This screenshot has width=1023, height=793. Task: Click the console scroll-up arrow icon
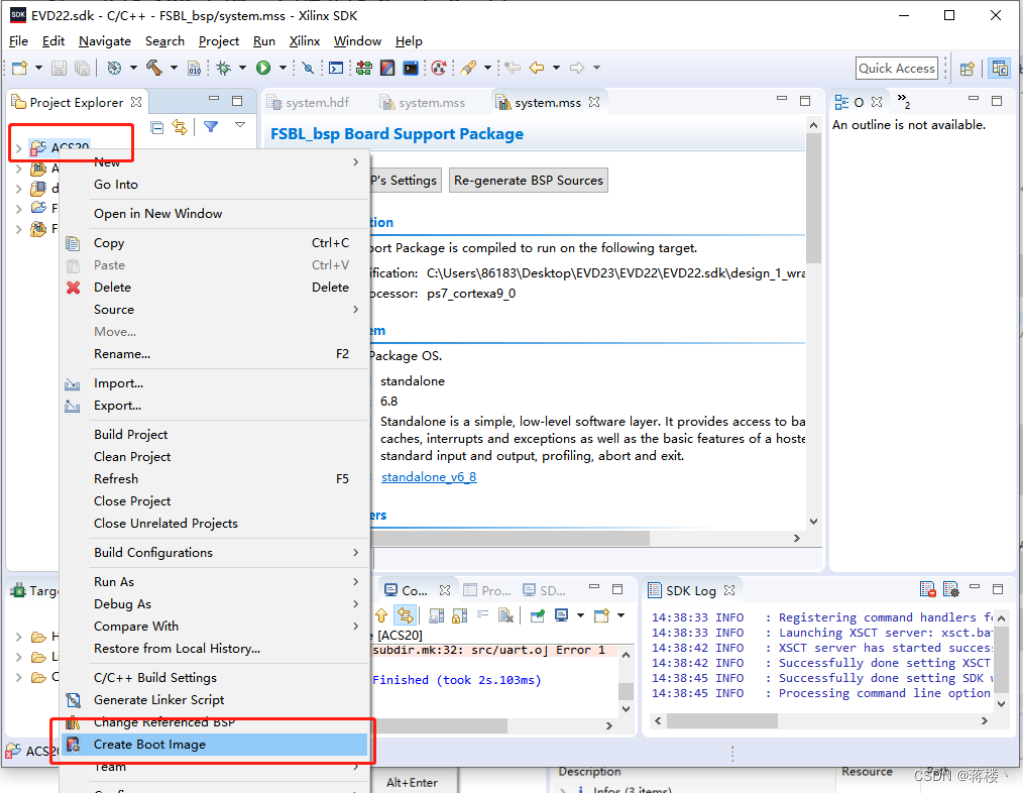point(382,615)
